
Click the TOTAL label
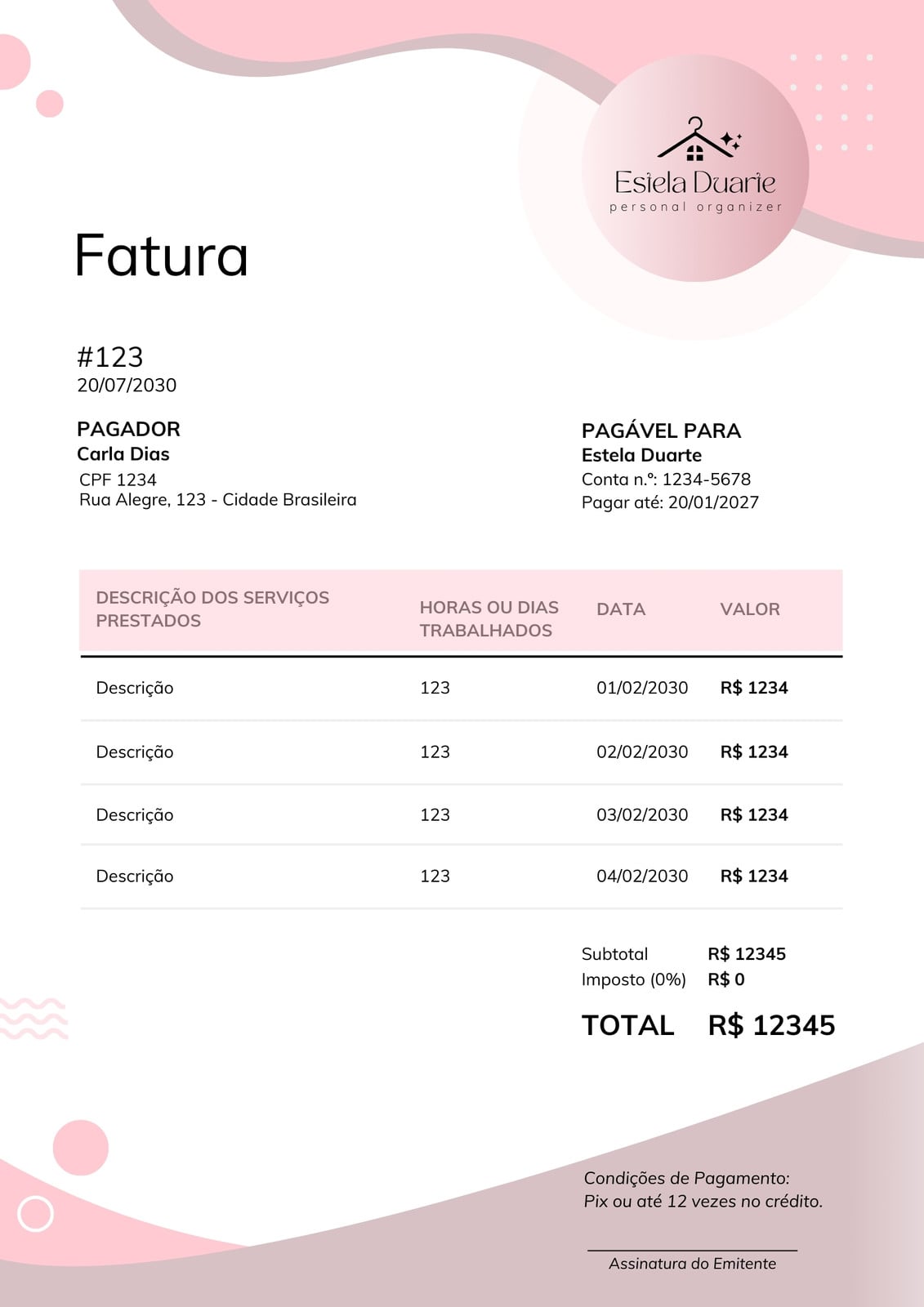coord(627,1025)
